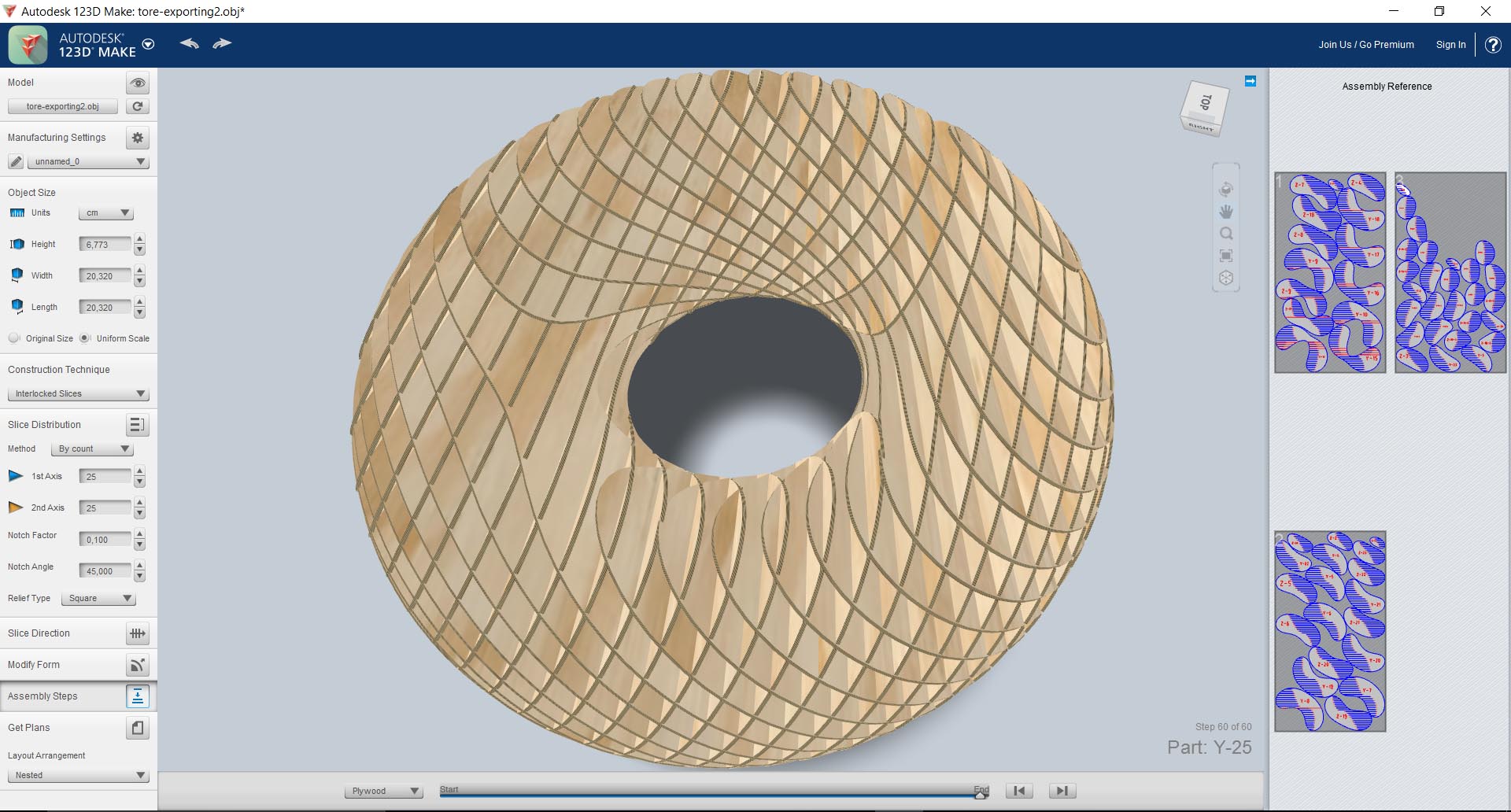
Task: Click the 1st Axis blue triangle icon
Action: [x=16, y=476]
